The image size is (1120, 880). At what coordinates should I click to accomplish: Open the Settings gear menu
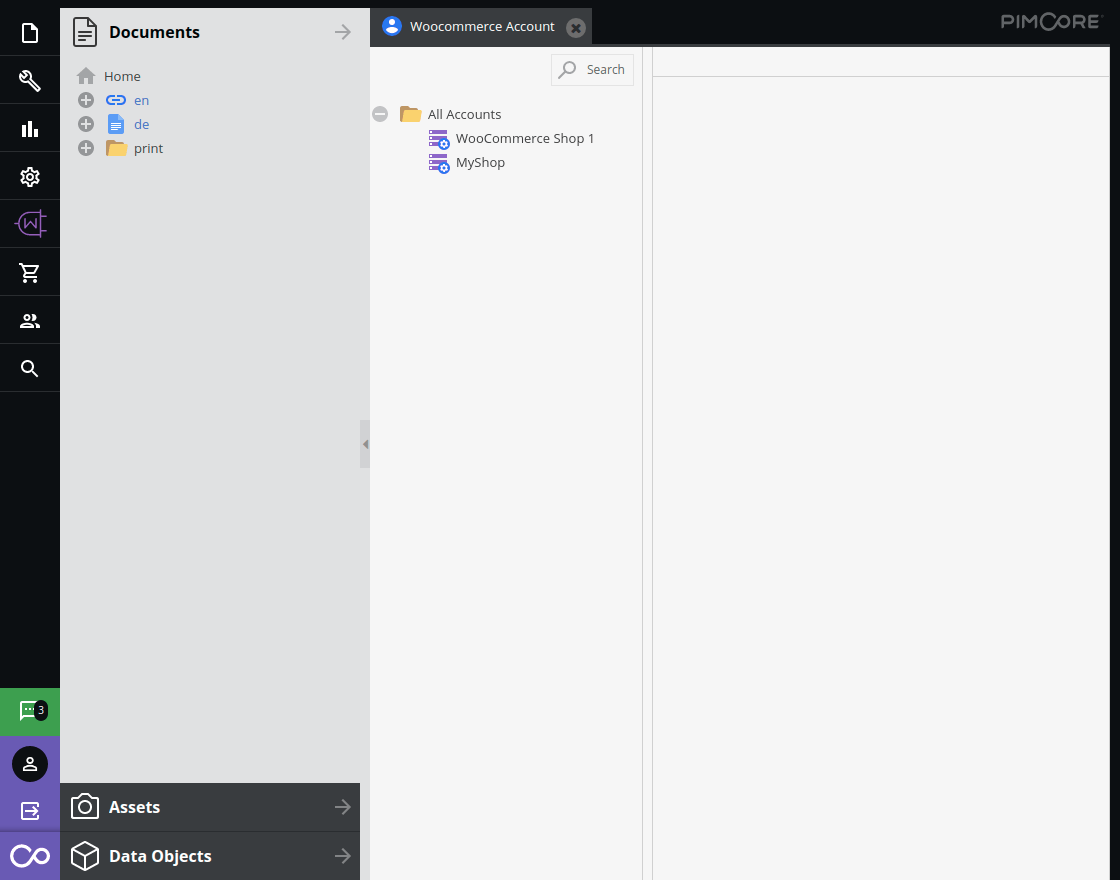(30, 177)
